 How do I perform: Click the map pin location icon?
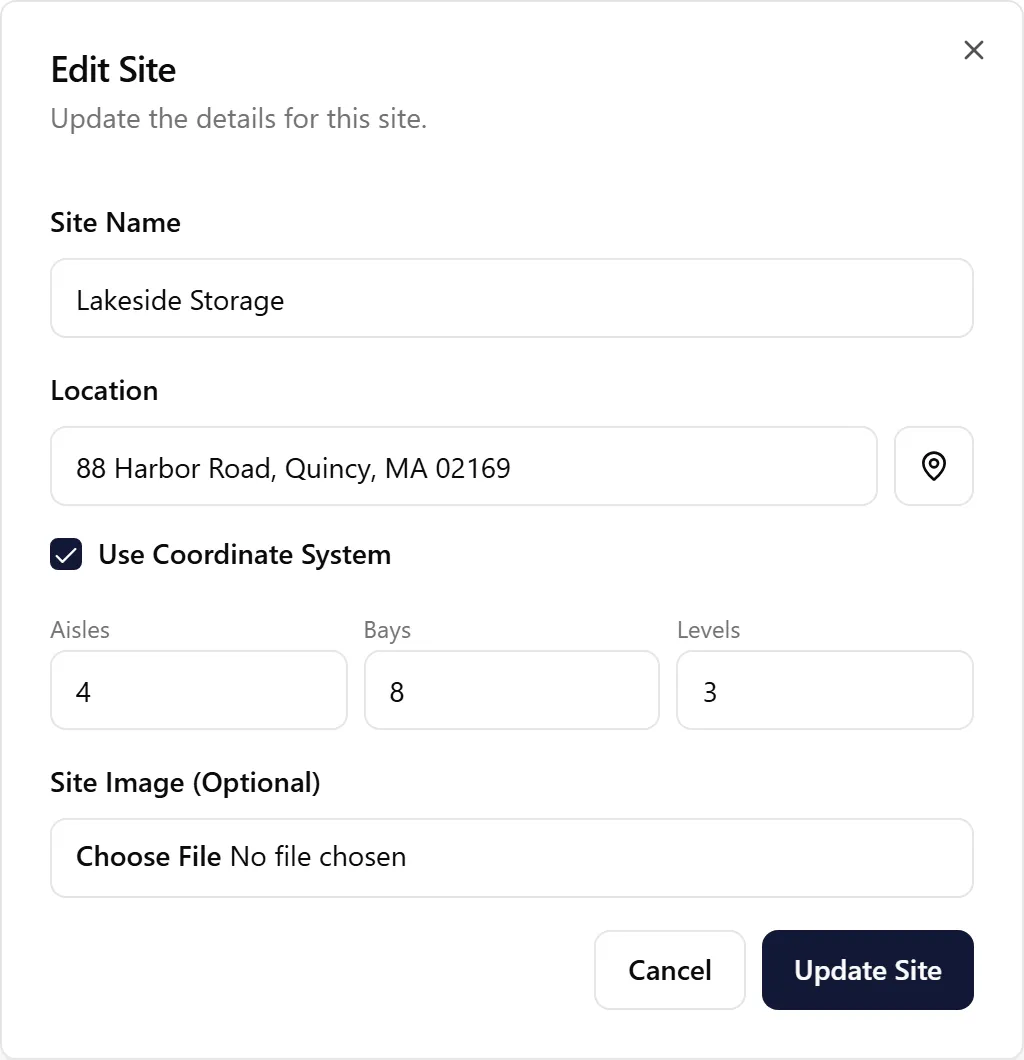click(933, 466)
